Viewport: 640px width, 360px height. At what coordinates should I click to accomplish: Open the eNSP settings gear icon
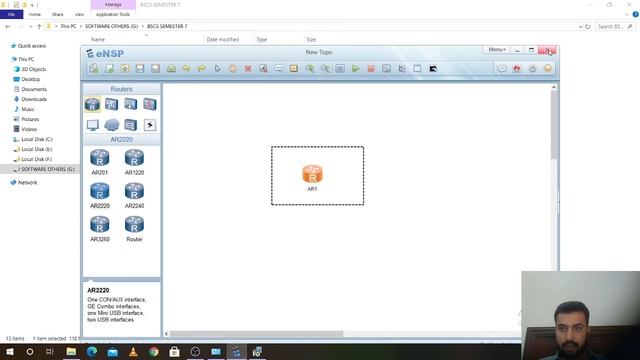click(532, 69)
